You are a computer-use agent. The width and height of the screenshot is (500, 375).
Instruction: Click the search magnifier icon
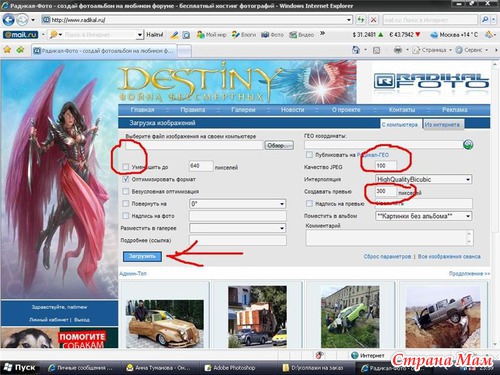click(485, 20)
